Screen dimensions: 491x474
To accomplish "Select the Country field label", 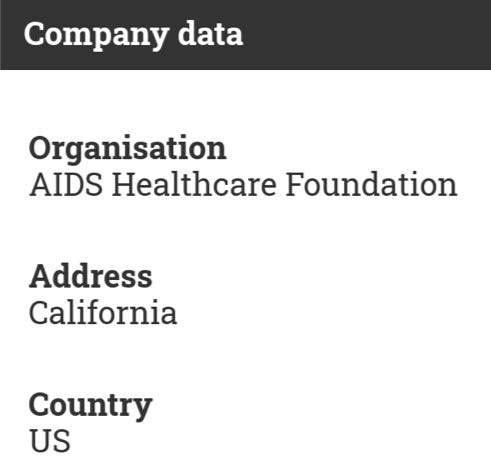I will (x=91, y=406).
